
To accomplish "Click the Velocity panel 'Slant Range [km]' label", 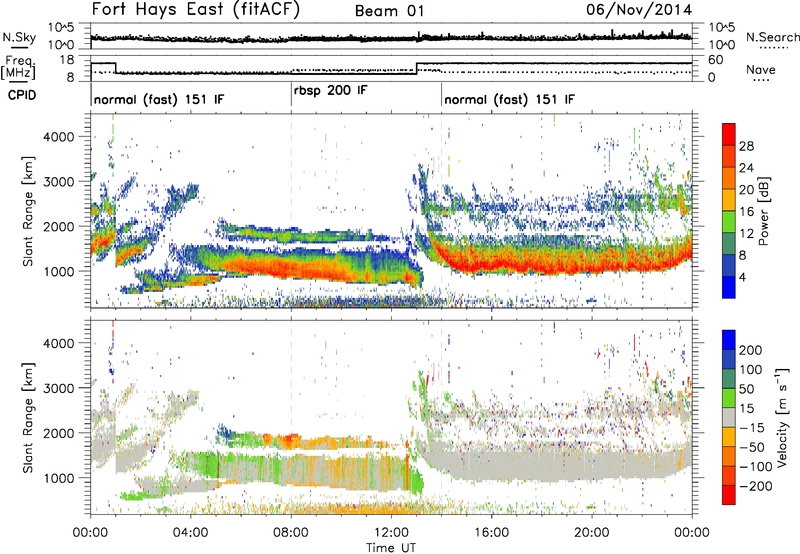I will pos(28,418).
